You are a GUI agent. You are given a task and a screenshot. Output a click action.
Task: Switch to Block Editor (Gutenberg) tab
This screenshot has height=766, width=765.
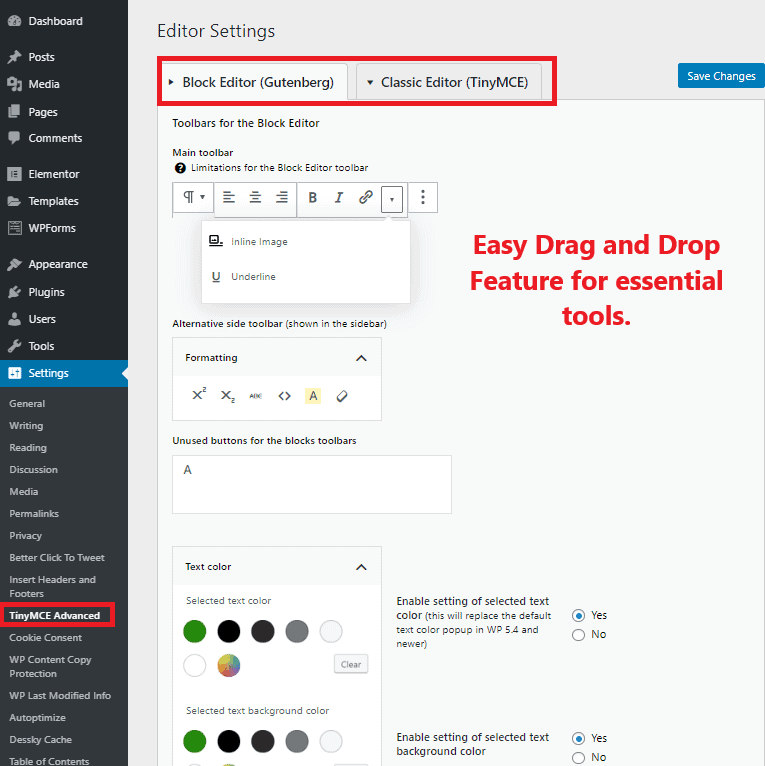[x=254, y=82]
